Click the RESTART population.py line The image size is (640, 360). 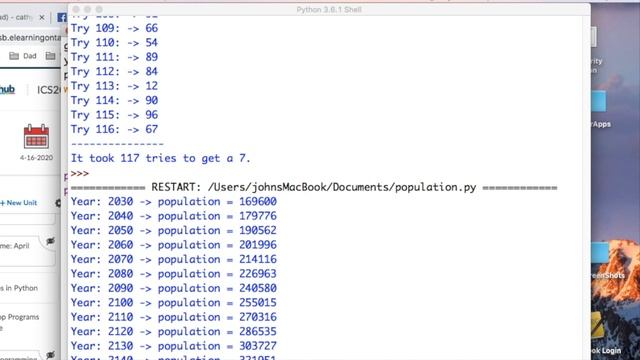coord(314,187)
